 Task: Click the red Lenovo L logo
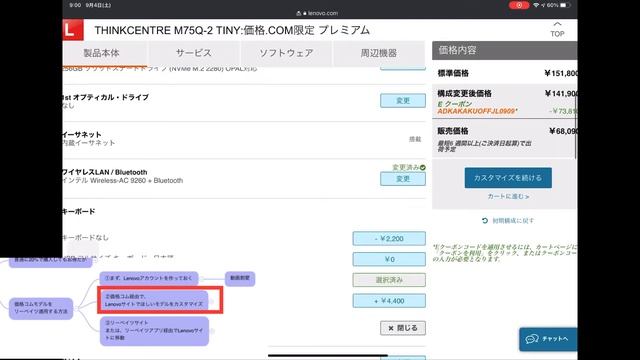(73, 30)
